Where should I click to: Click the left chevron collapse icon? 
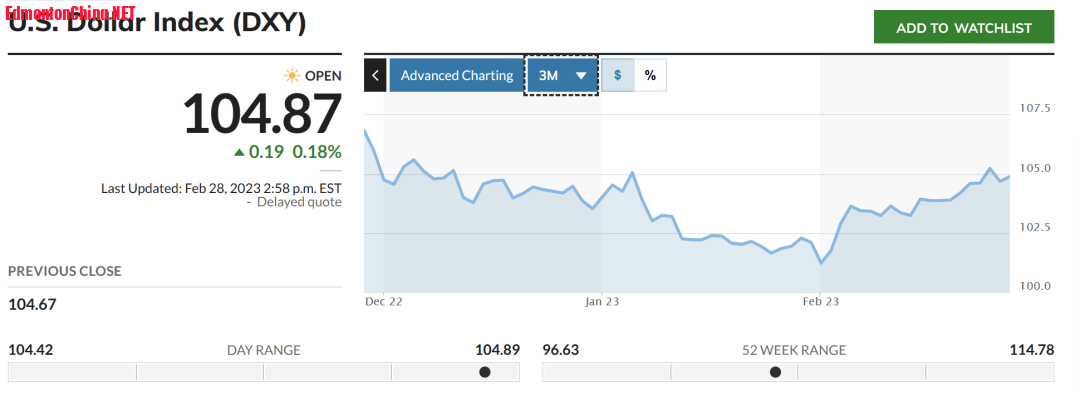(x=375, y=75)
